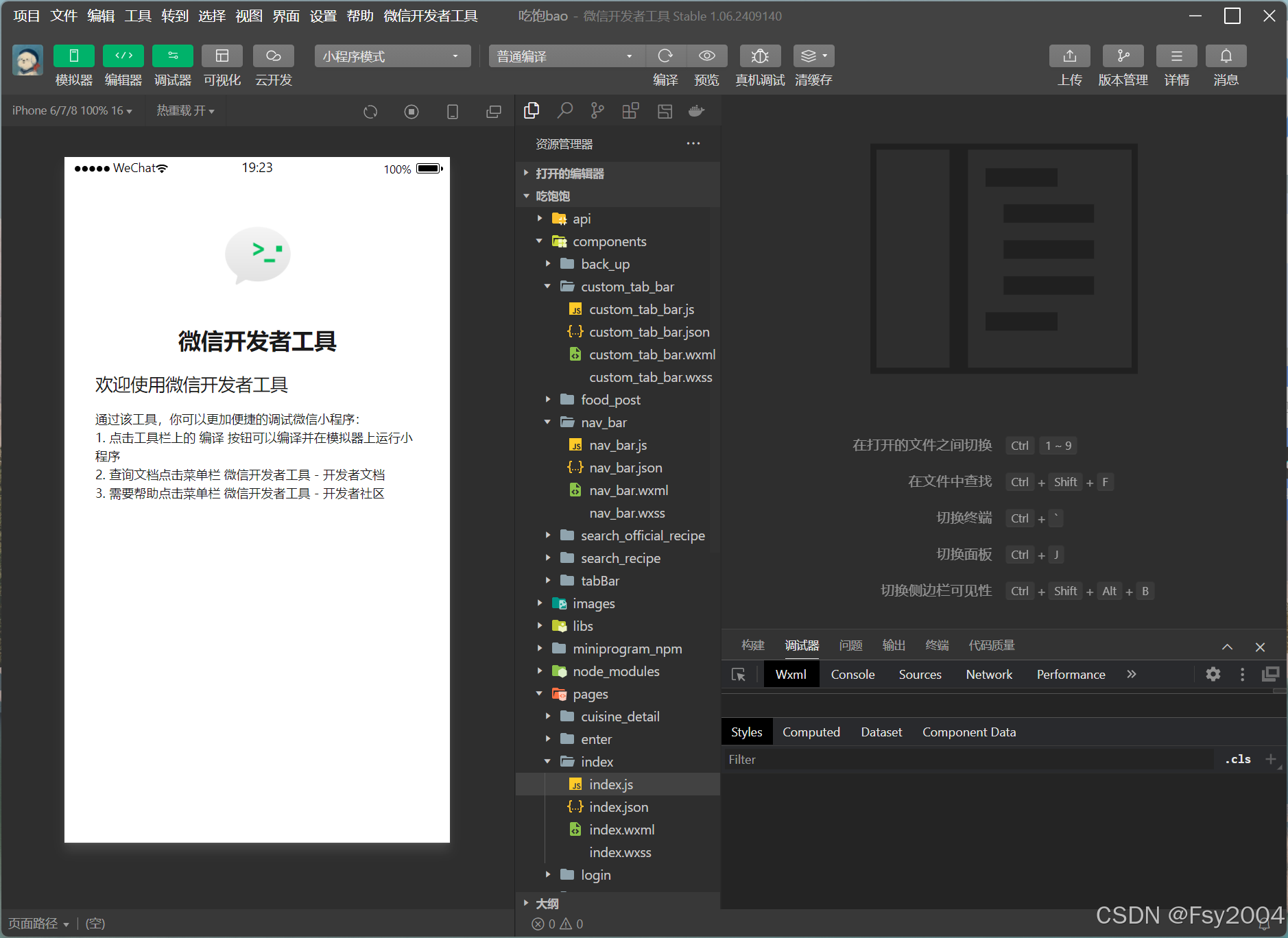Open the Debugger view
This screenshot has height=938, width=1288.
172,65
